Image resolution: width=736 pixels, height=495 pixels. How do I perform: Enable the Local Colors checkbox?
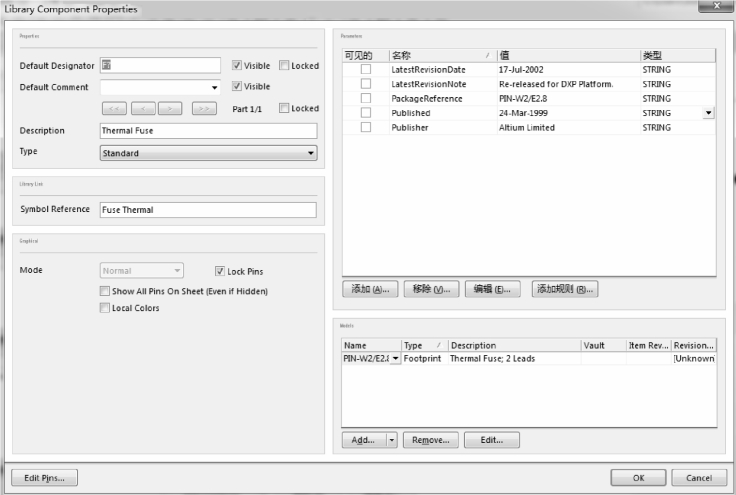click(105, 308)
